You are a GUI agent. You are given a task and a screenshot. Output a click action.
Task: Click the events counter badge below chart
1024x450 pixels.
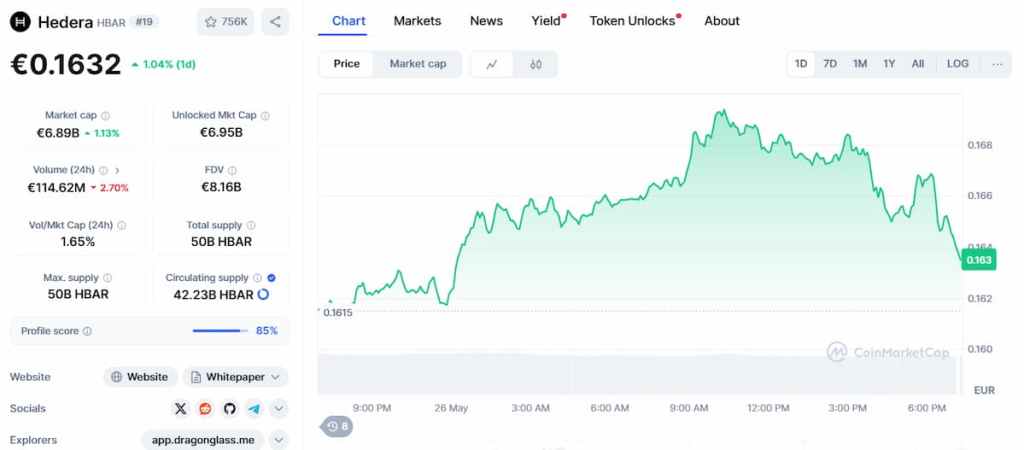pyautogui.click(x=337, y=427)
